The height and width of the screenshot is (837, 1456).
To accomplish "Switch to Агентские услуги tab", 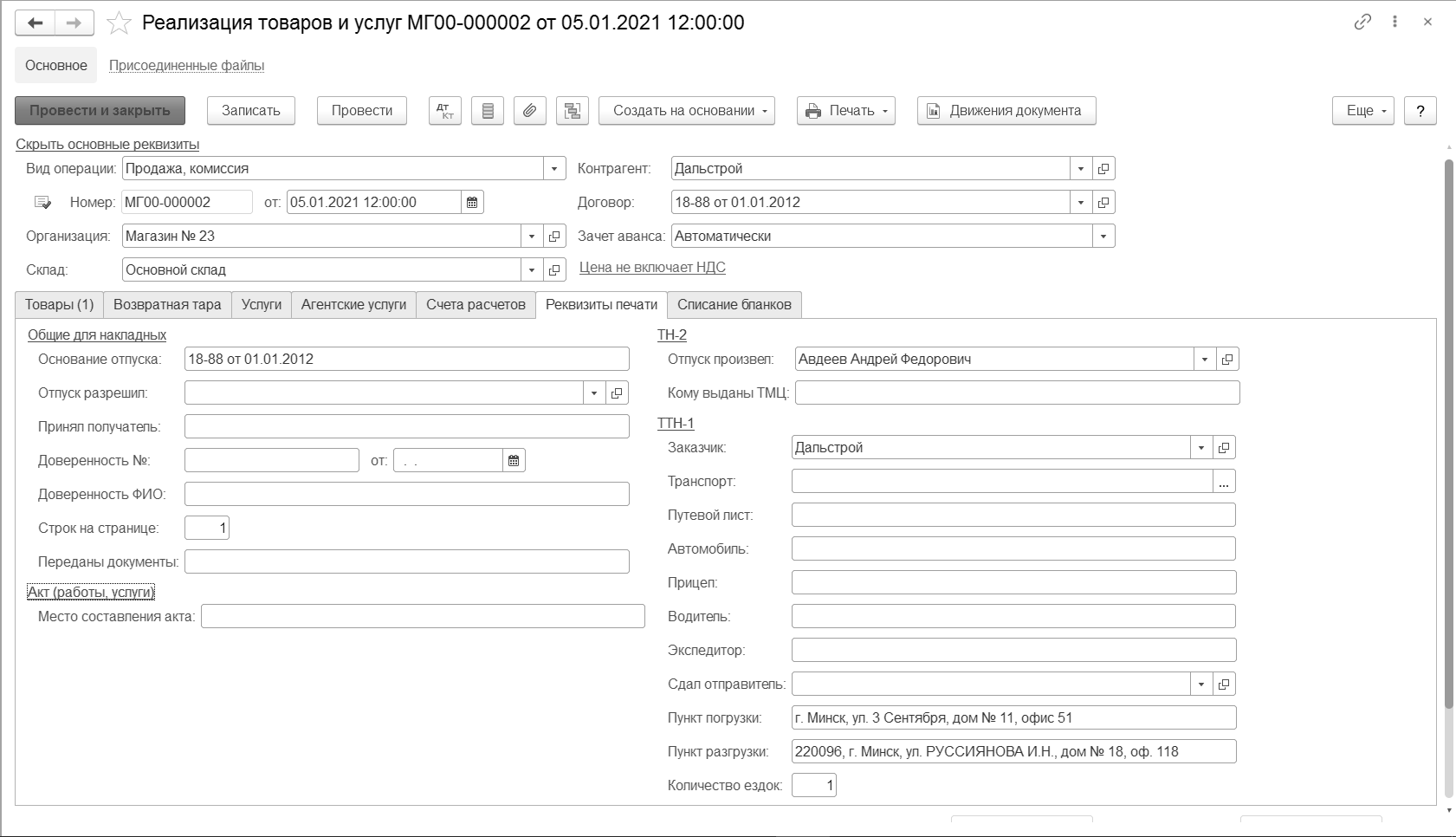I will tap(353, 304).
